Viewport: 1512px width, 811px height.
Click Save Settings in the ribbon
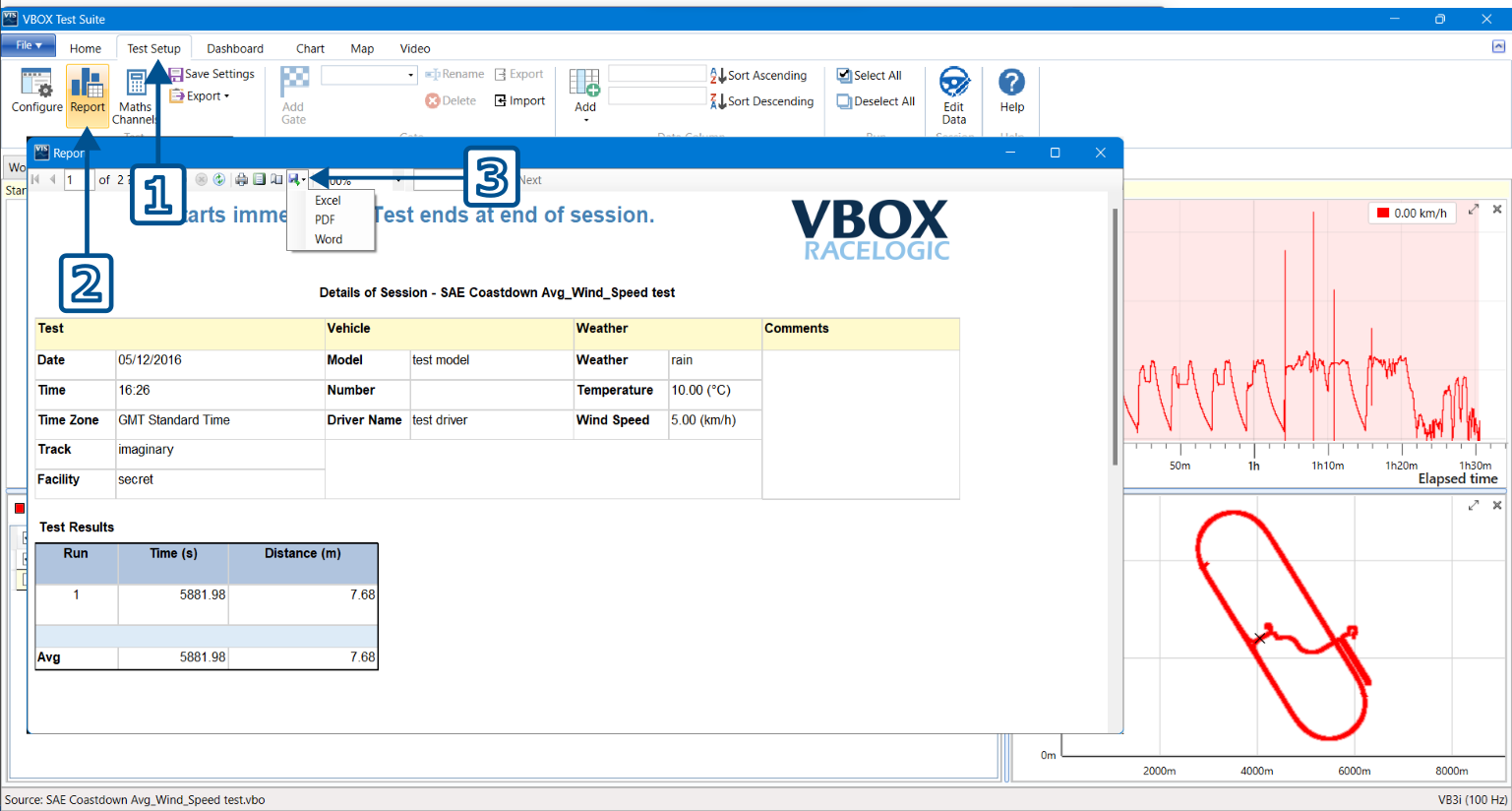pos(212,74)
